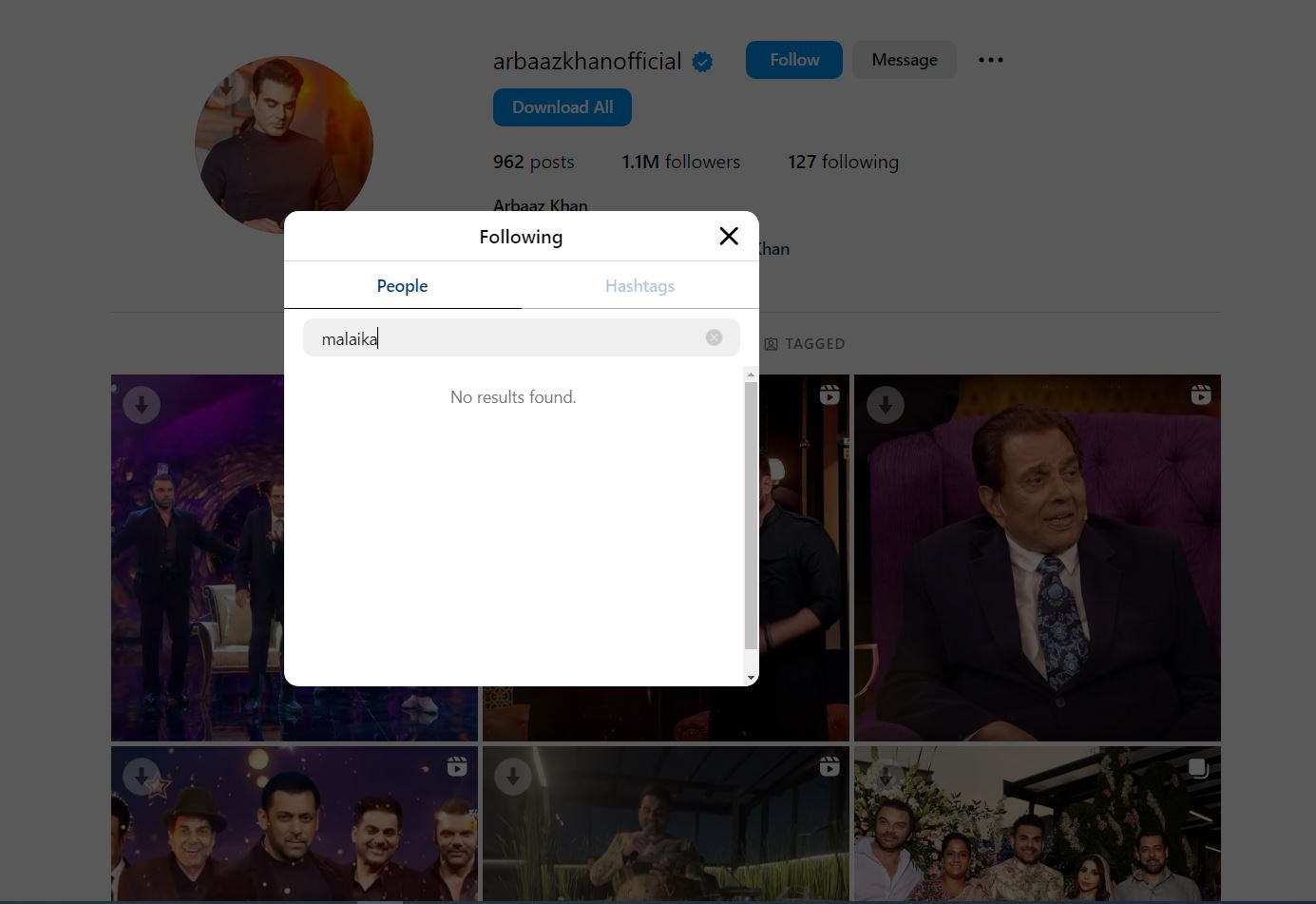The height and width of the screenshot is (904, 1316).
Task: Open the Salman Khan group post thumbnail
Action: click(x=295, y=823)
